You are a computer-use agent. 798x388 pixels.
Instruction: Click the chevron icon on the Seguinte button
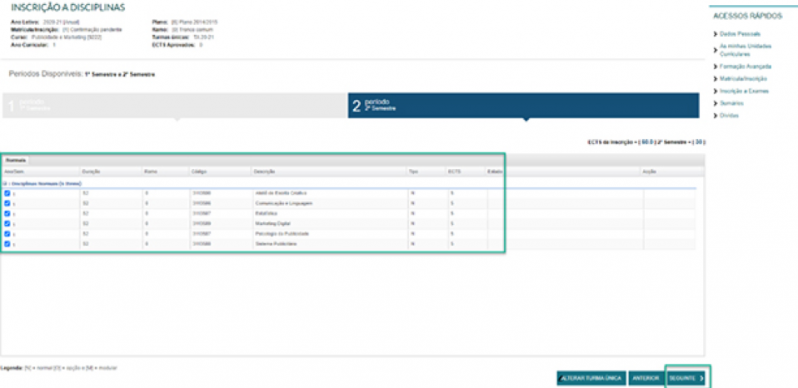pyautogui.click(x=702, y=378)
